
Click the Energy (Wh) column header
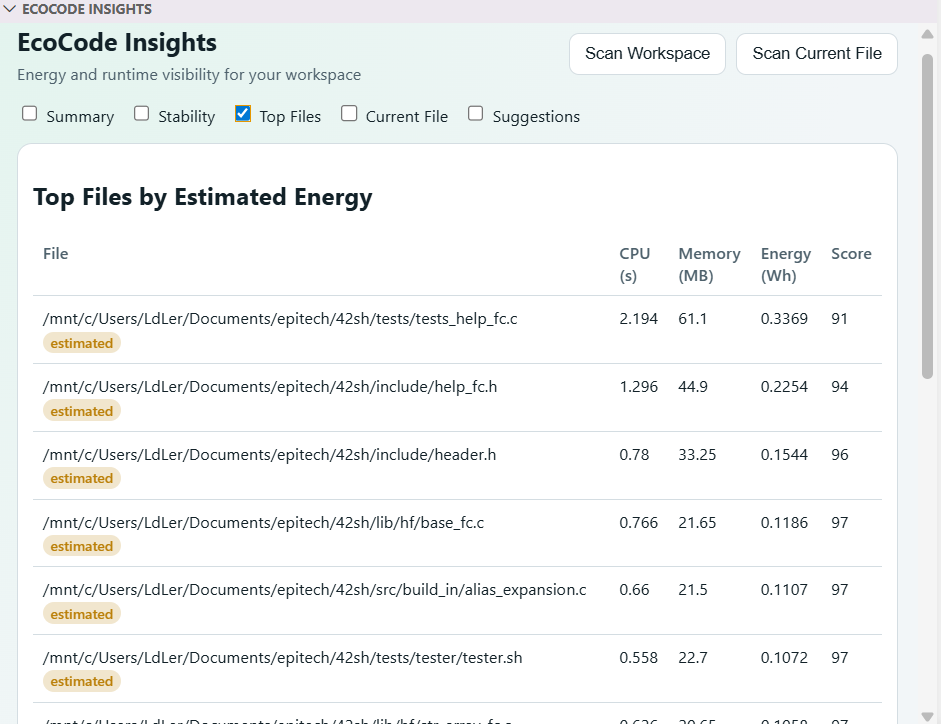point(786,265)
